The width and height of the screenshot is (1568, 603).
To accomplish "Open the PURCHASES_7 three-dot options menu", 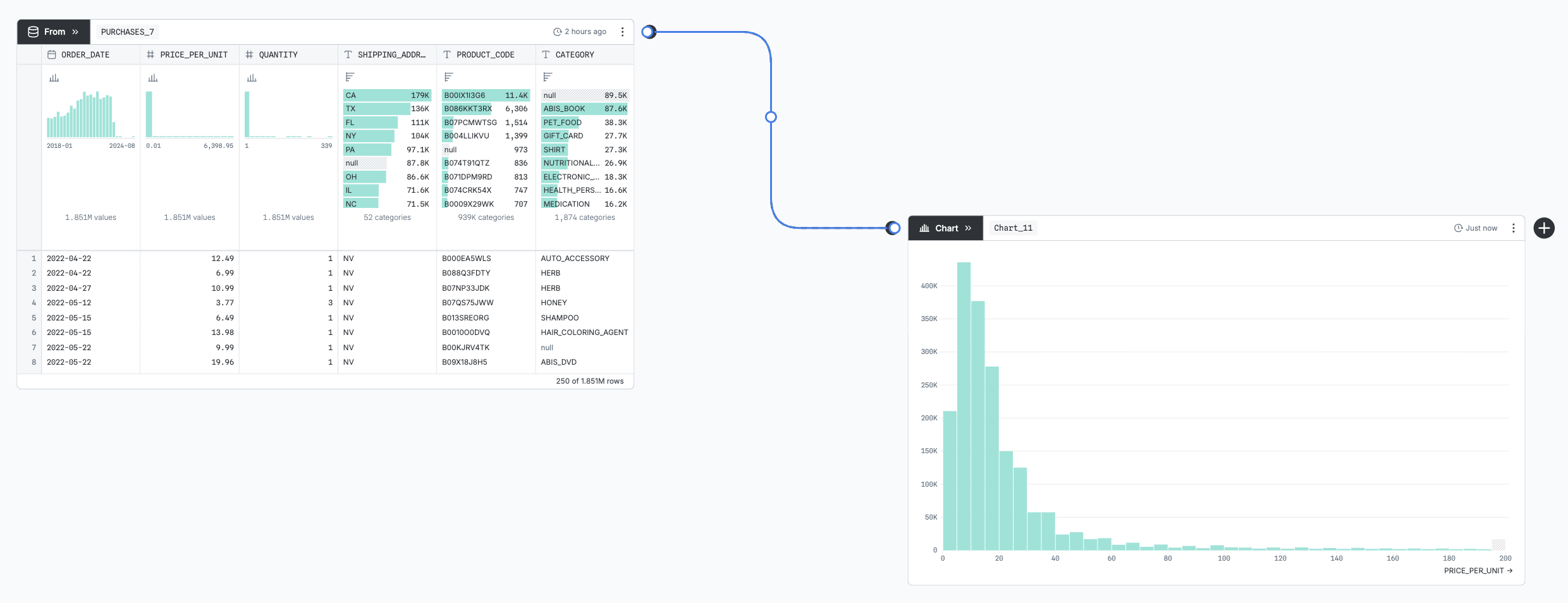I will coord(622,32).
